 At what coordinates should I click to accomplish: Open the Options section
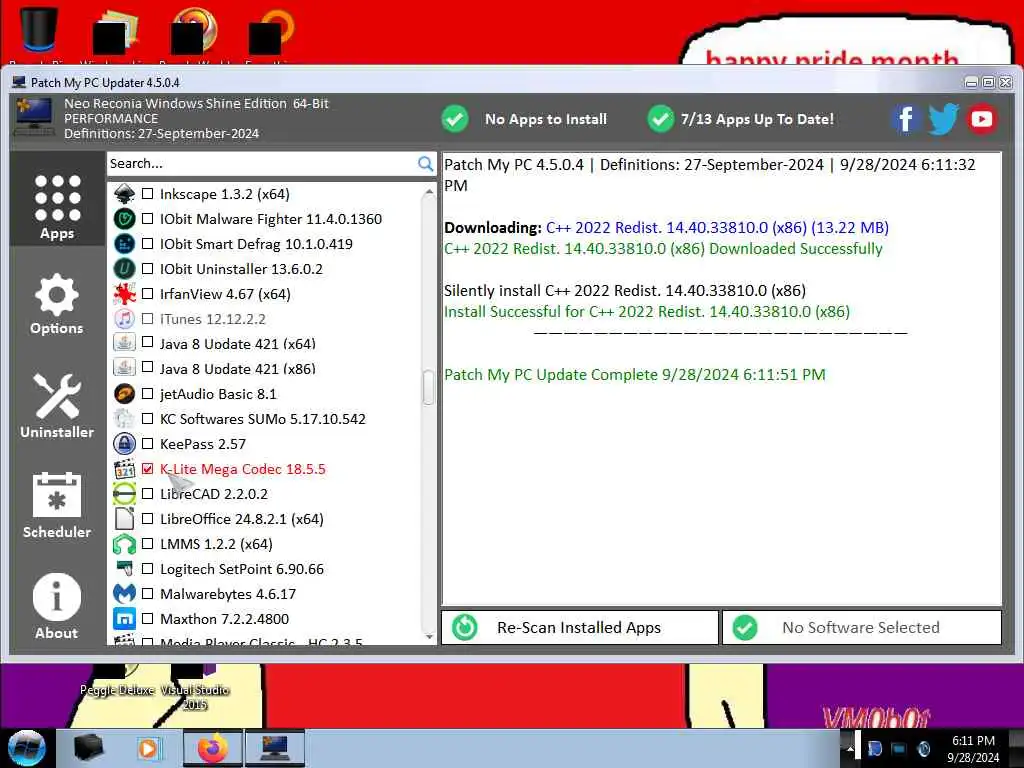(x=57, y=304)
